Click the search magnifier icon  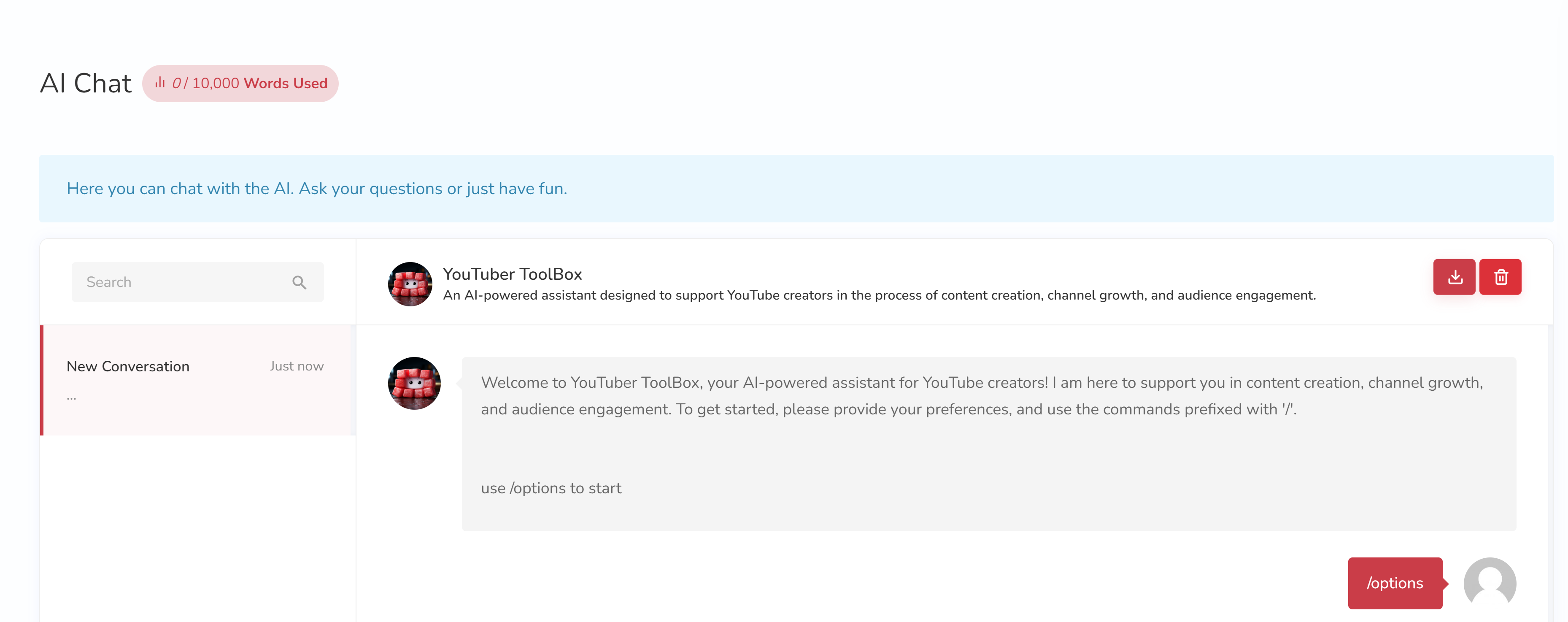[299, 282]
